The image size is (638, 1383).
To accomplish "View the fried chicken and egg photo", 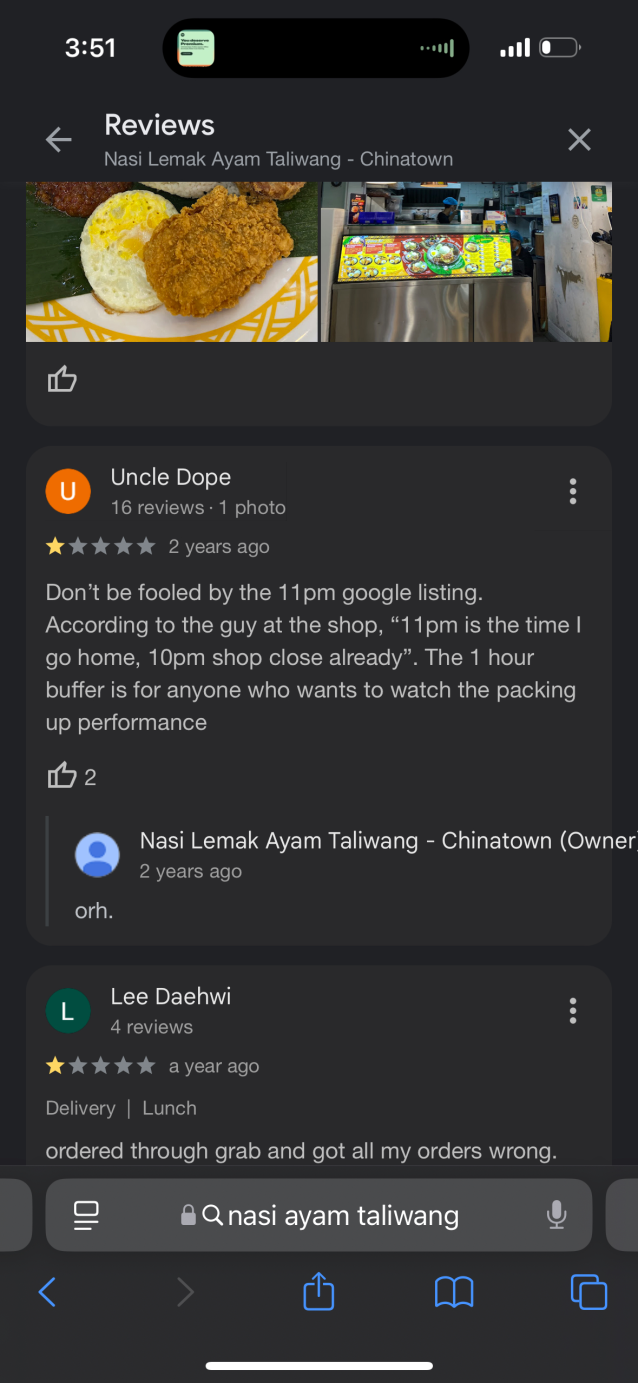I will (172, 262).
